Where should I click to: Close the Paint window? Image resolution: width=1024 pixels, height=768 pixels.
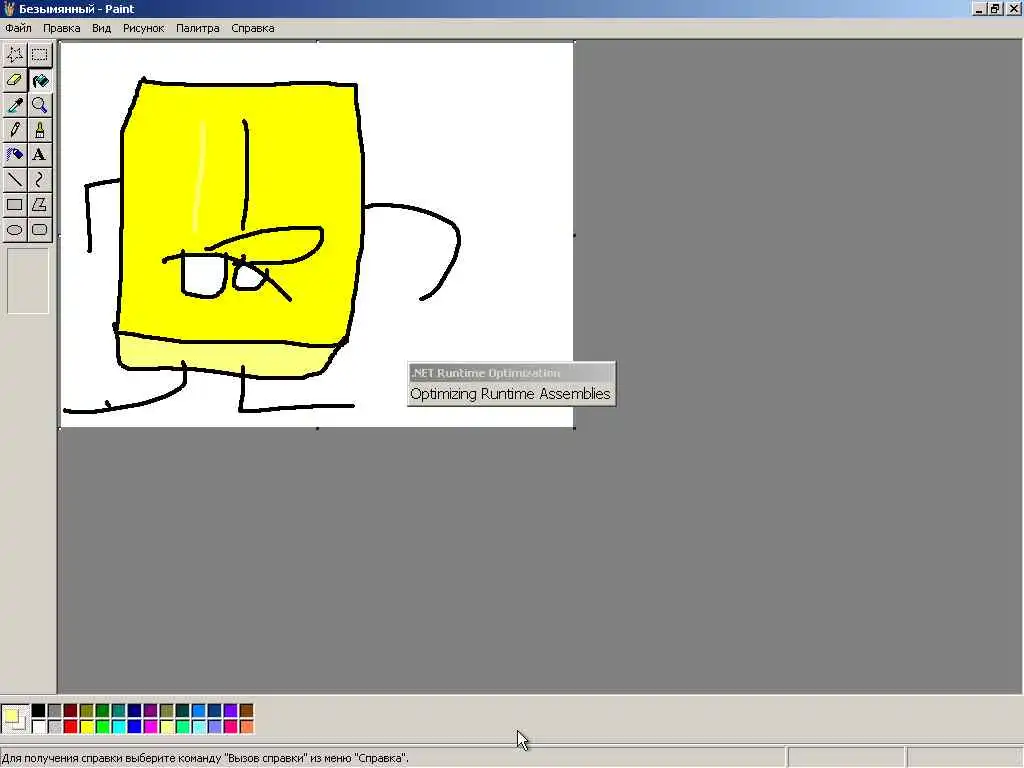click(x=1013, y=9)
